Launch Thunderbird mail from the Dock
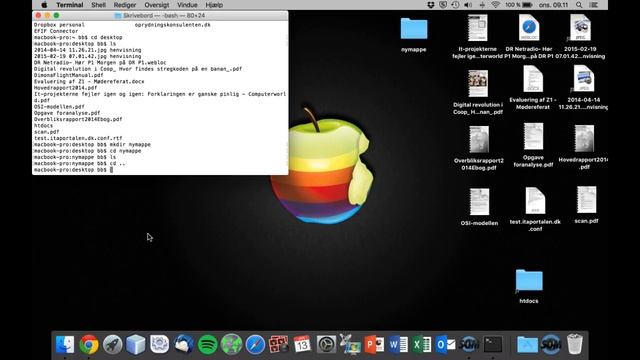 [183, 344]
